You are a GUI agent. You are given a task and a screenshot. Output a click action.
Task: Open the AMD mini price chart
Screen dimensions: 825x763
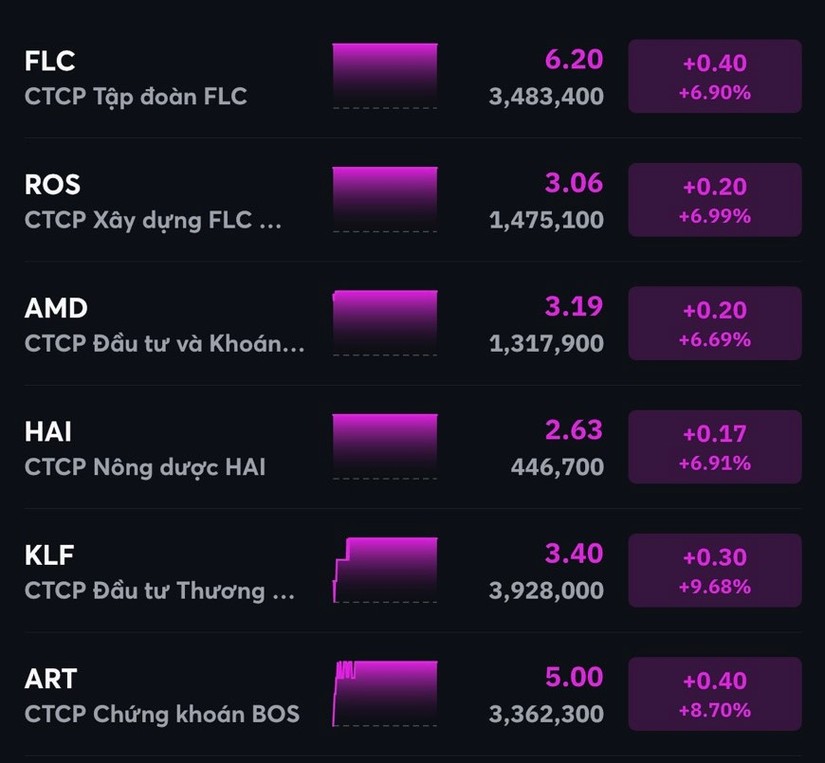coord(385,323)
